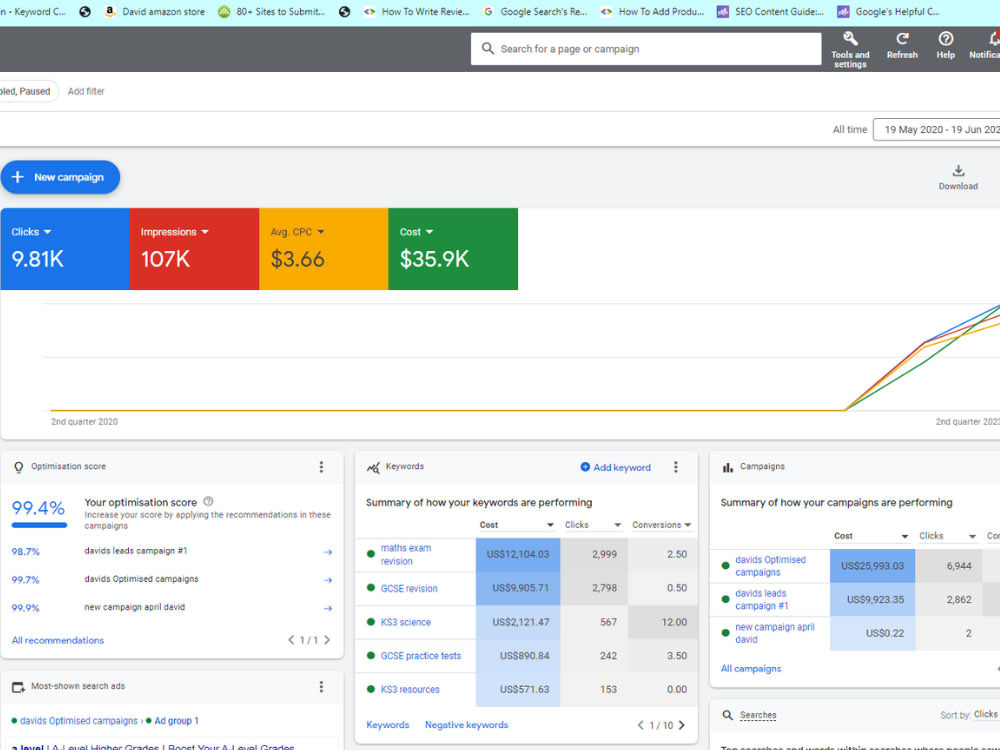Open Tools and settings wrench icon
The width and height of the screenshot is (1000, 750).
pos(849,39)
